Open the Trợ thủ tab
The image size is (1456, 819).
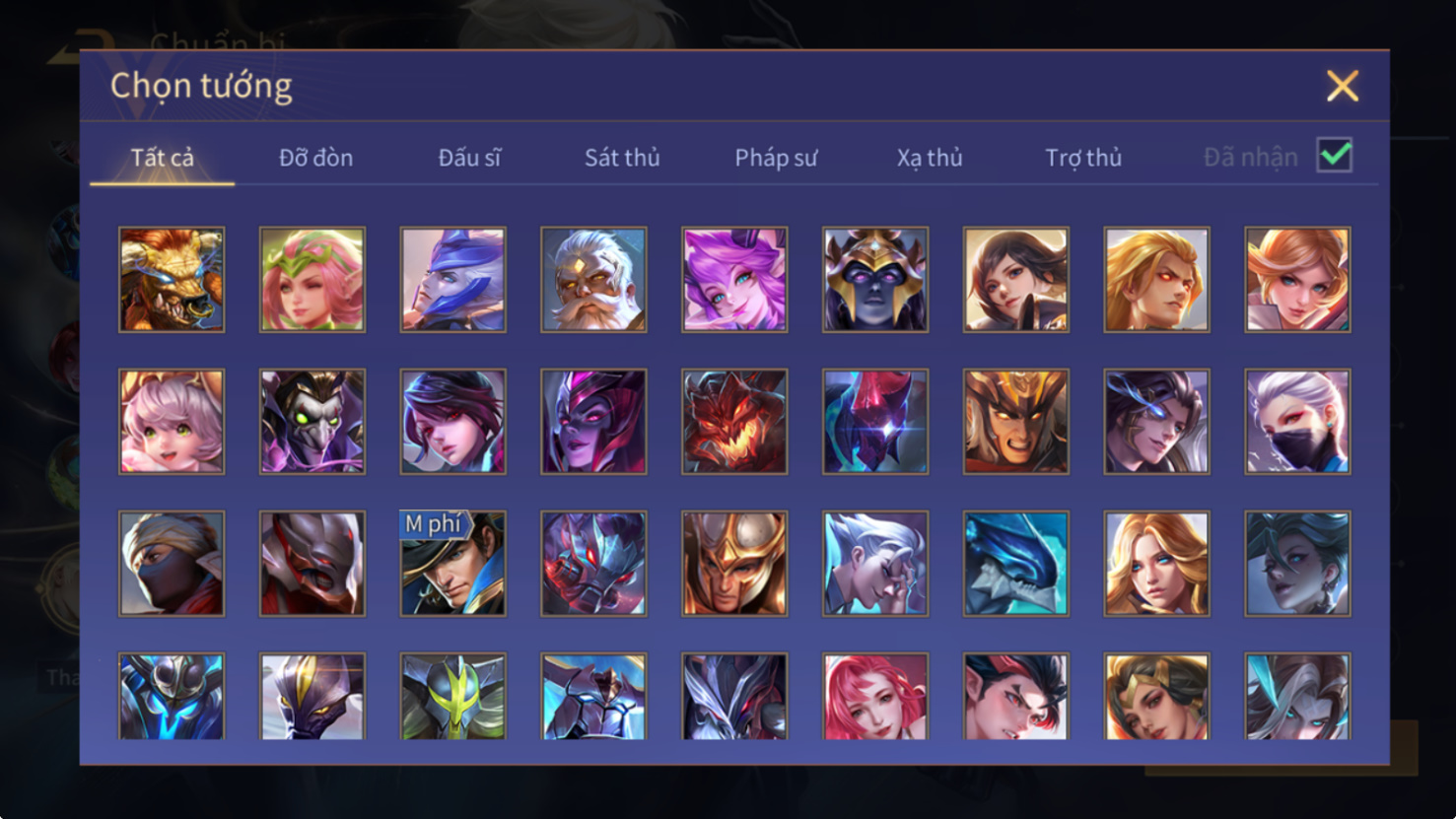1083,158
